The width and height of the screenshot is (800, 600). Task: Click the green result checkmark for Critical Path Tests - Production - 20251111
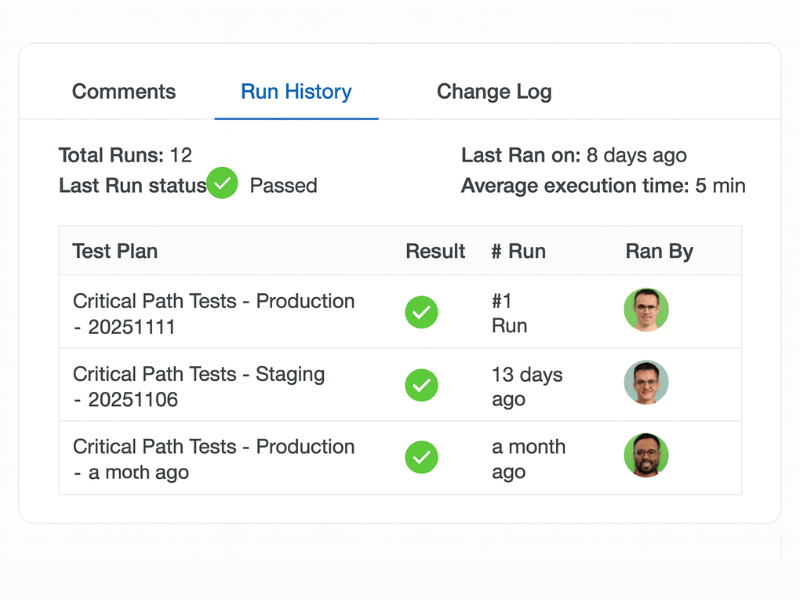[x=421, y=312]
